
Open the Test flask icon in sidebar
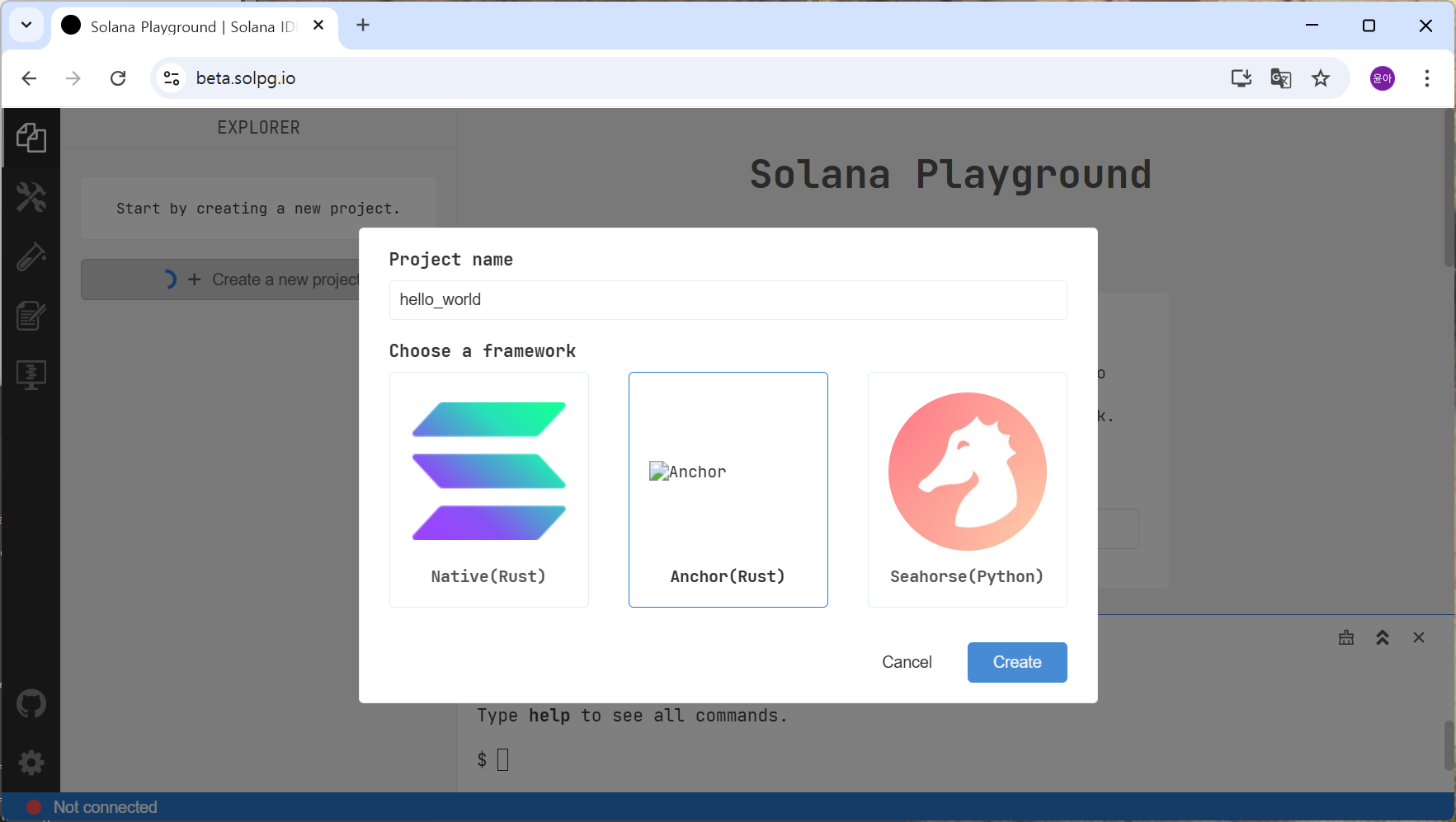click(31, 256)
